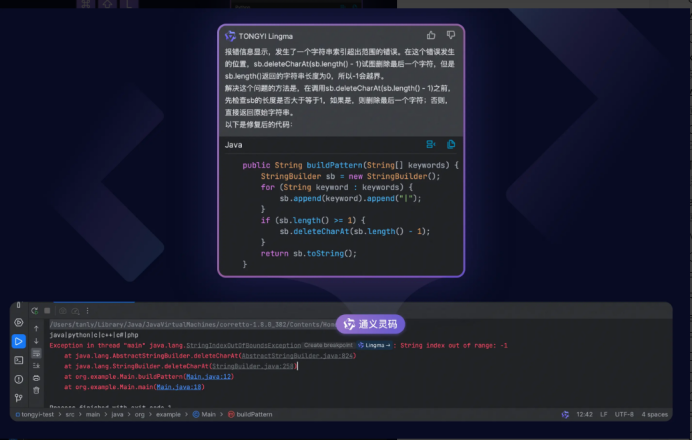
Task: Rerun the program in run toolbar
Action: 34,311
